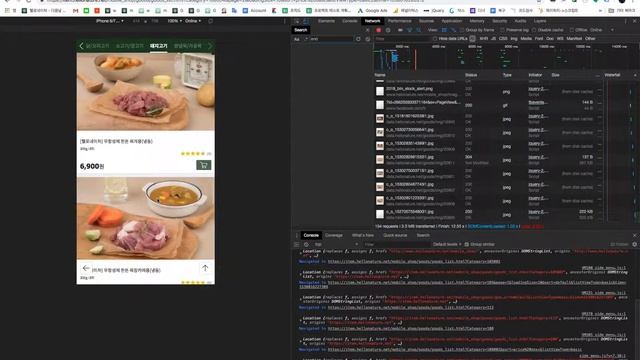
Task: Switch to the Sources tab
Action: coord(427,21)
